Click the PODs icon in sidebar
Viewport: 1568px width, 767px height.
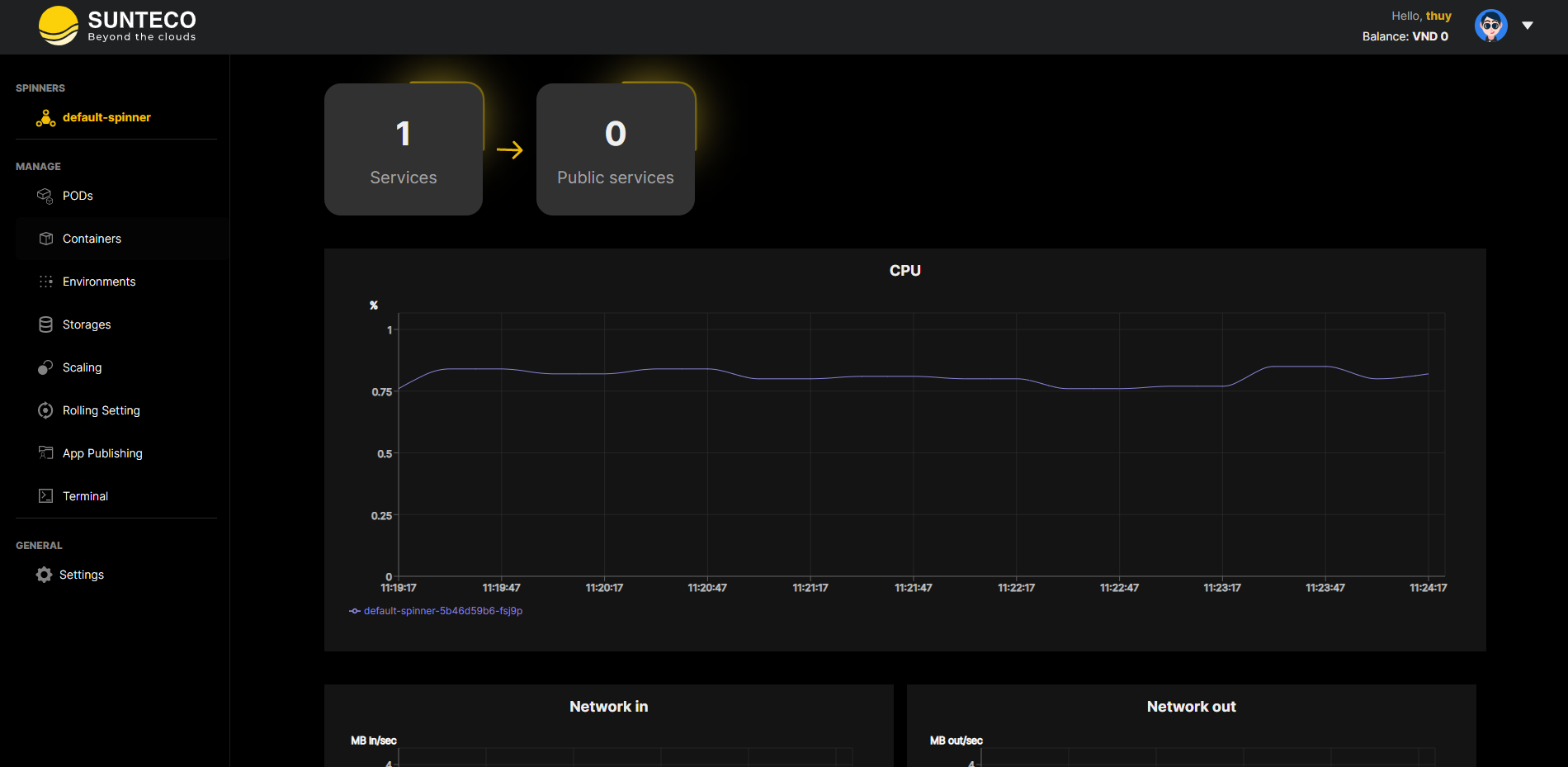[x=45, y=196]
